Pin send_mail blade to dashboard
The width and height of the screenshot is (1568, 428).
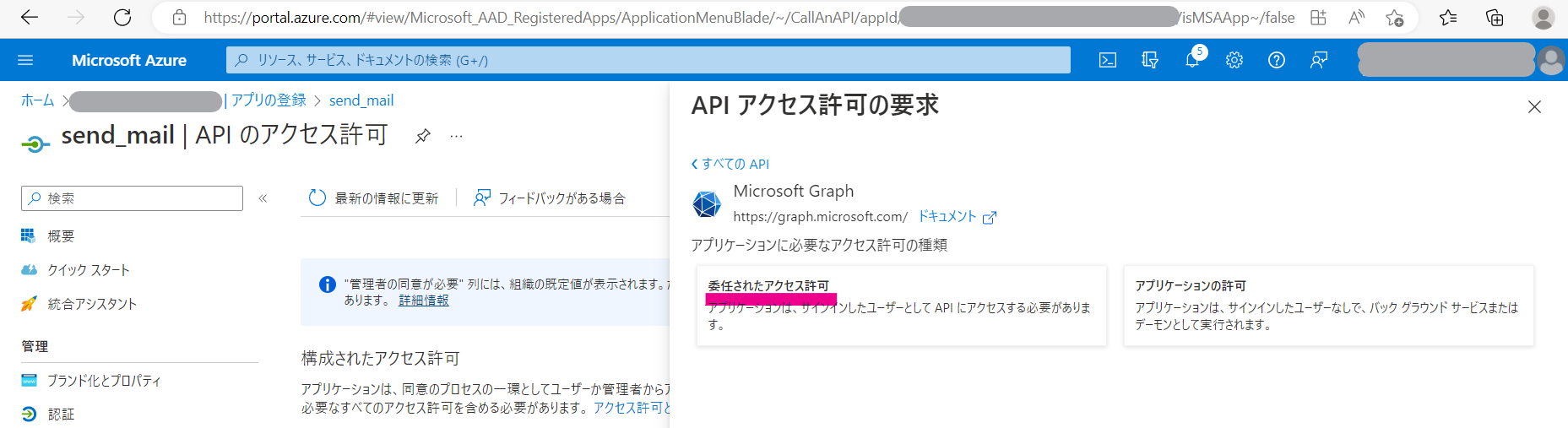pos(423,136)
